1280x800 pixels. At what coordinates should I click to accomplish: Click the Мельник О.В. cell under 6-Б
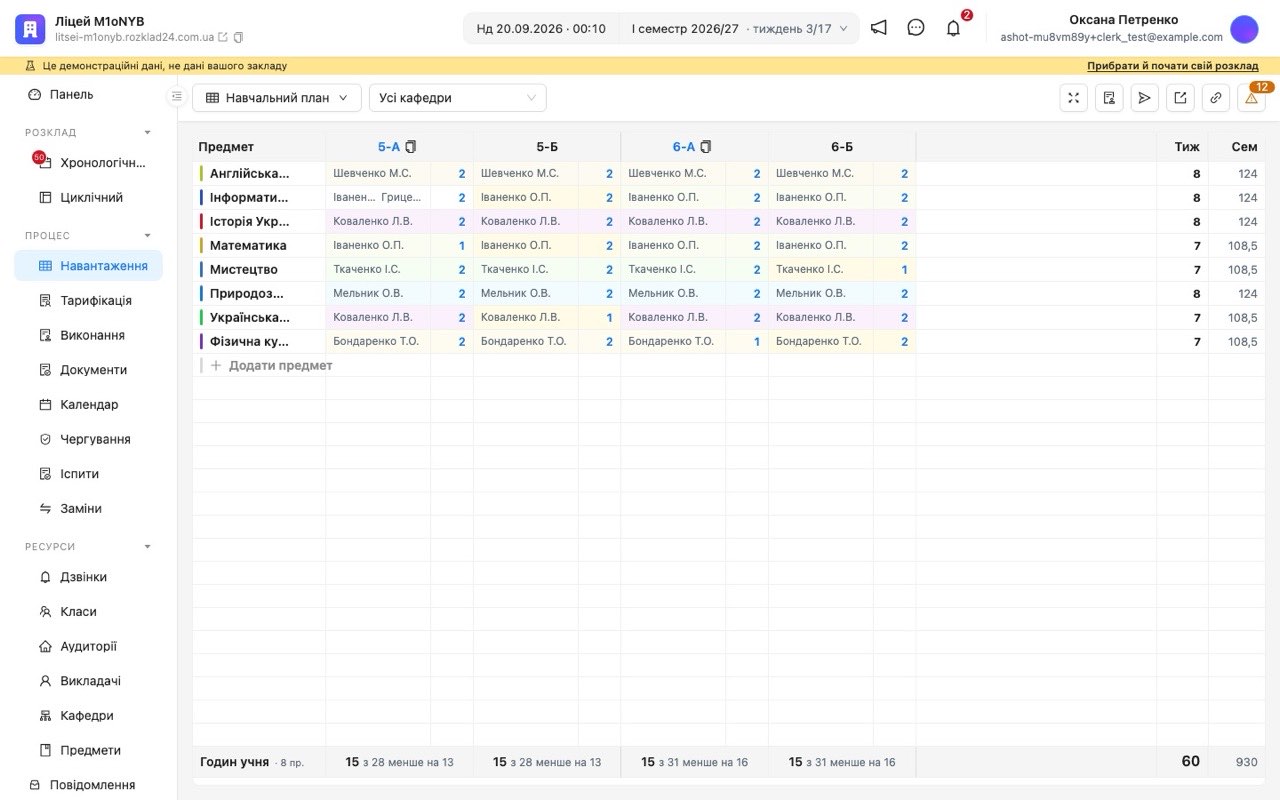[x=821, y=293]
